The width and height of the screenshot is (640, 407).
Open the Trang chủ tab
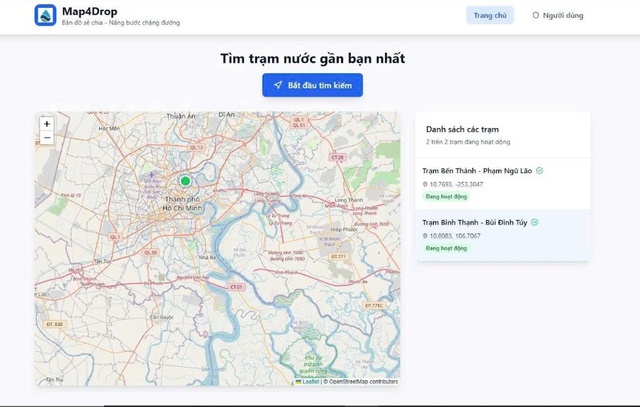(x=489, y=15)
